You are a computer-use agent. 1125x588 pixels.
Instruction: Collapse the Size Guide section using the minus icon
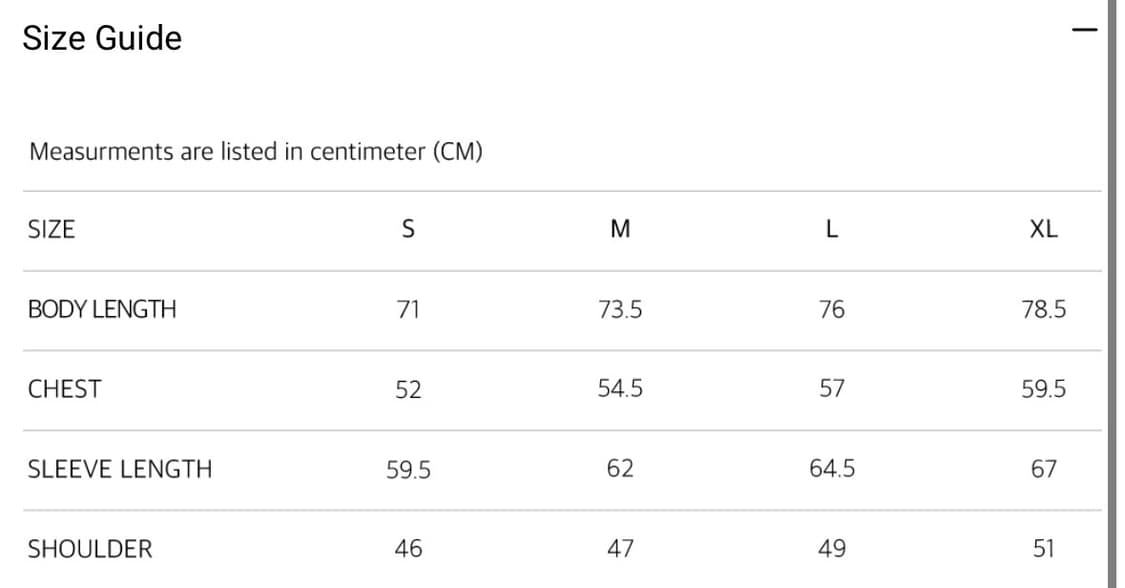1083,30
